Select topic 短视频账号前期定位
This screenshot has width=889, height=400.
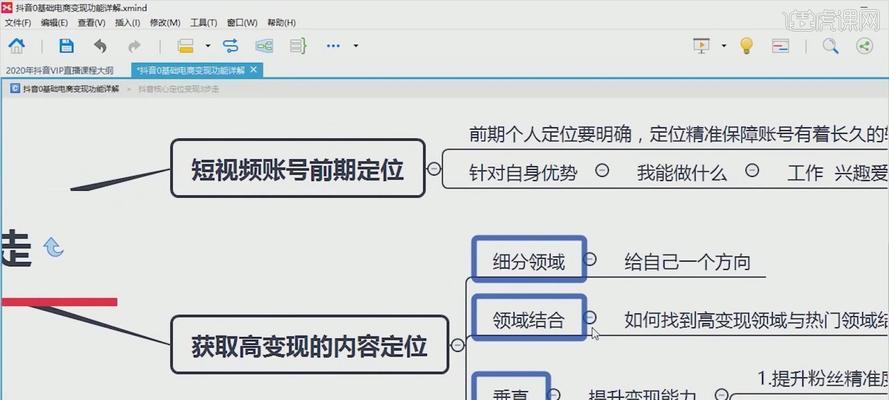[x=298, y=168]
